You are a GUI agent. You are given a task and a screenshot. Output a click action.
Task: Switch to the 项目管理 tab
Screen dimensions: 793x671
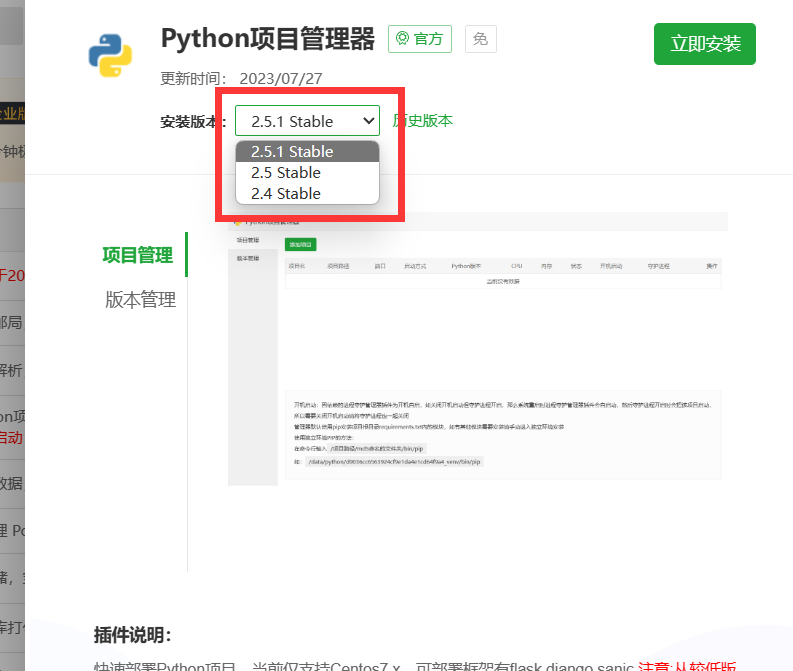point(138,255)
